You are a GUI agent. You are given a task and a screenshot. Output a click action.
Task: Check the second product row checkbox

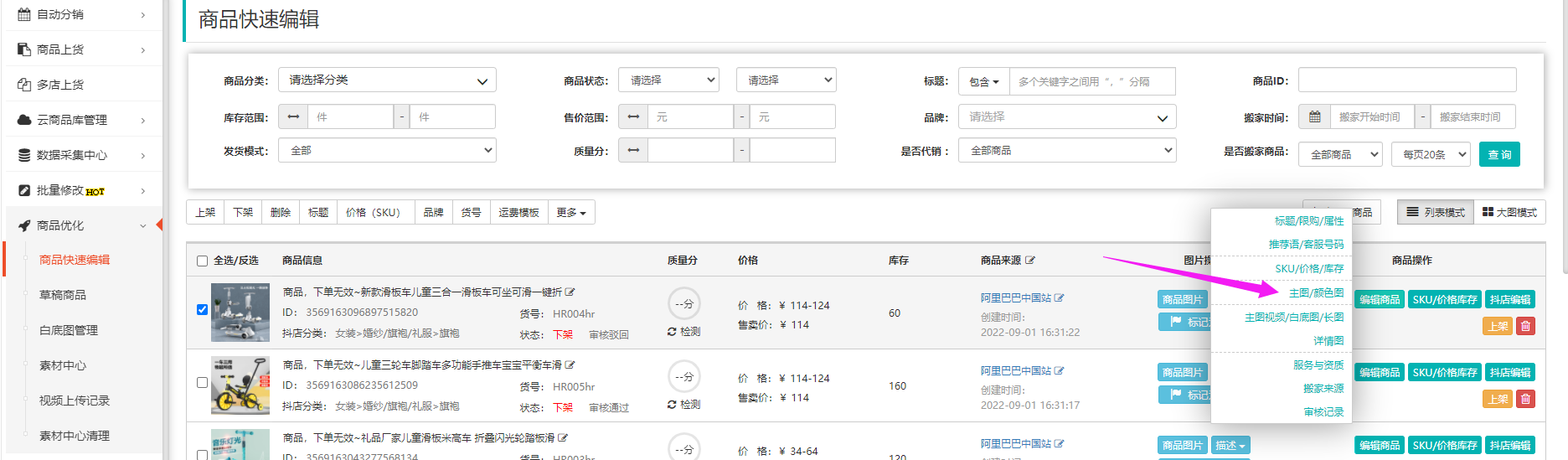click(x=202, y=383)
